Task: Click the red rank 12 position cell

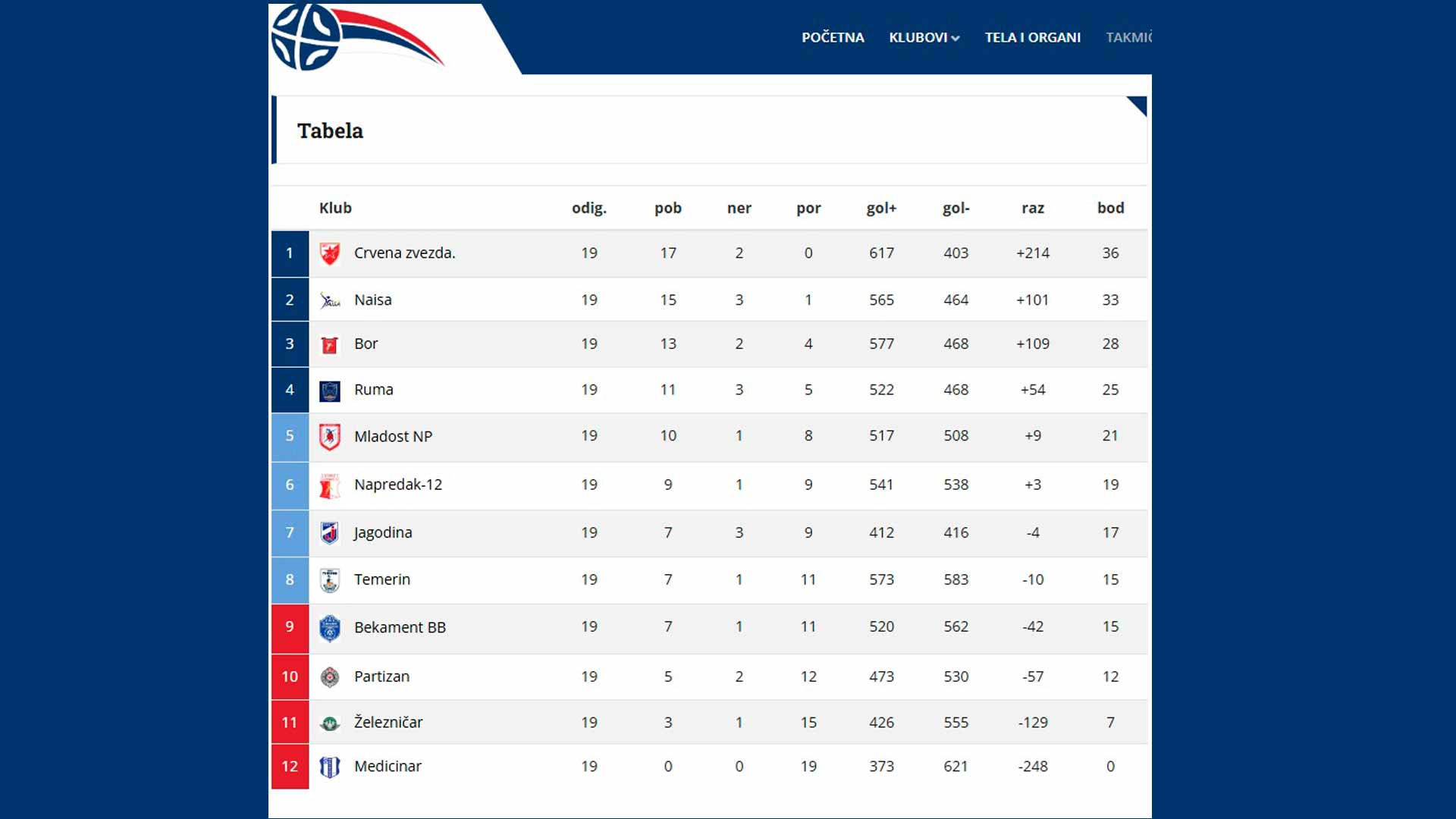Action: (x=290, y=767)
